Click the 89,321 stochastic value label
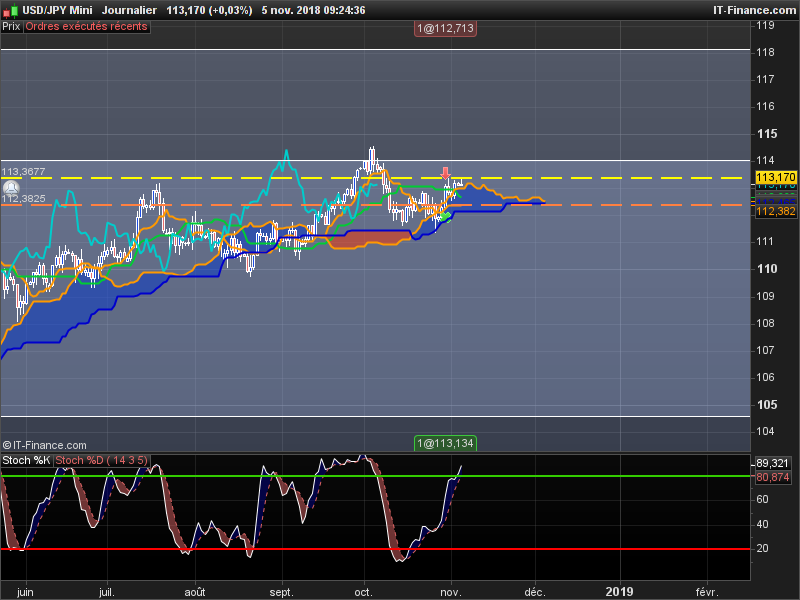The height and width of the screenshot is (600, 800). point(772,463)
